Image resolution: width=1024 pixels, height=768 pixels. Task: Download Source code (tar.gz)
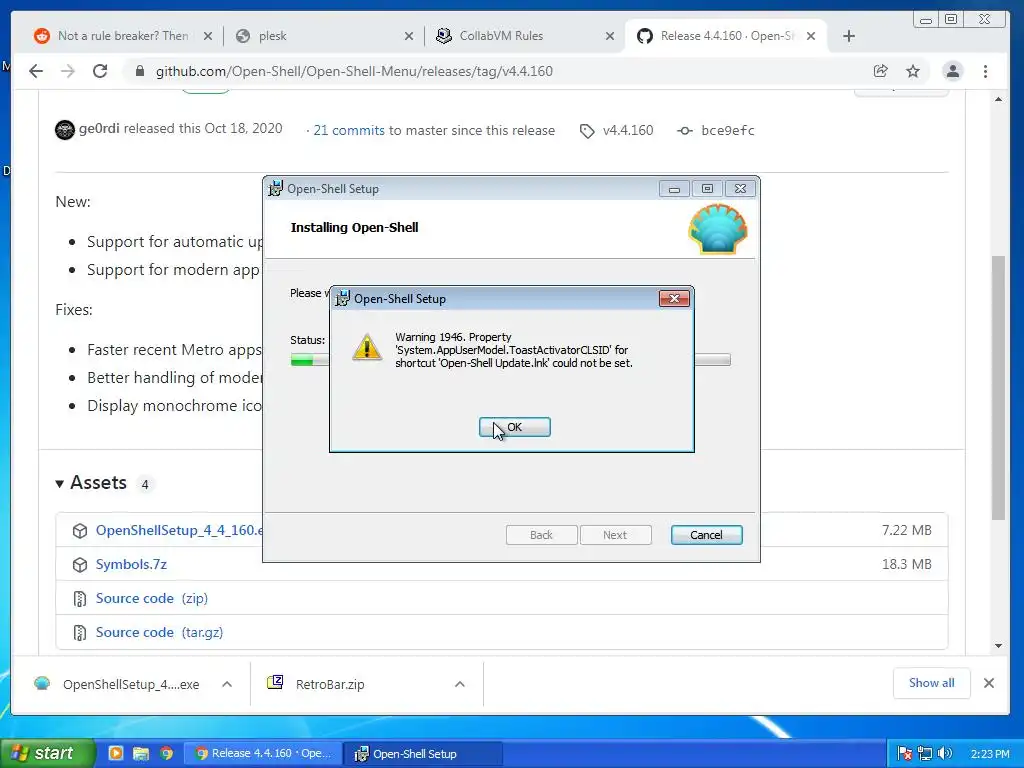point(159,632)
